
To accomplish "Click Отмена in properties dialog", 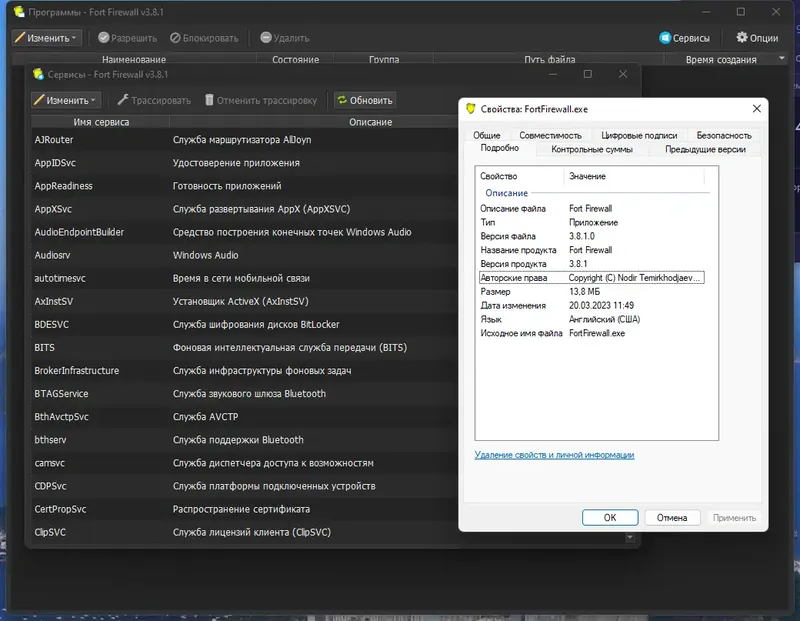I will (x=671, y=517).
